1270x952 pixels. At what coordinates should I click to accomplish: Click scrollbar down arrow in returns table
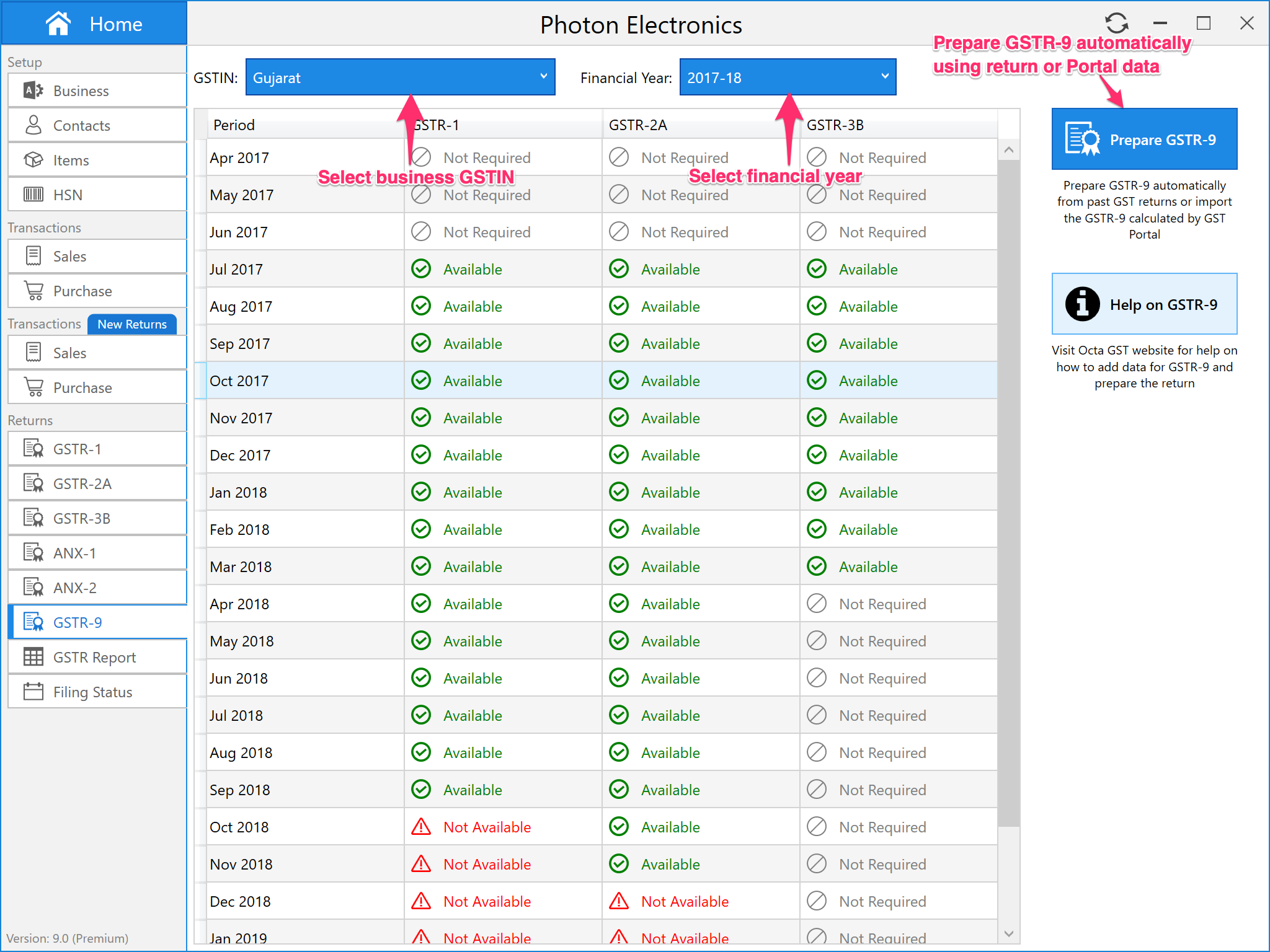(x=1008, y=933)
